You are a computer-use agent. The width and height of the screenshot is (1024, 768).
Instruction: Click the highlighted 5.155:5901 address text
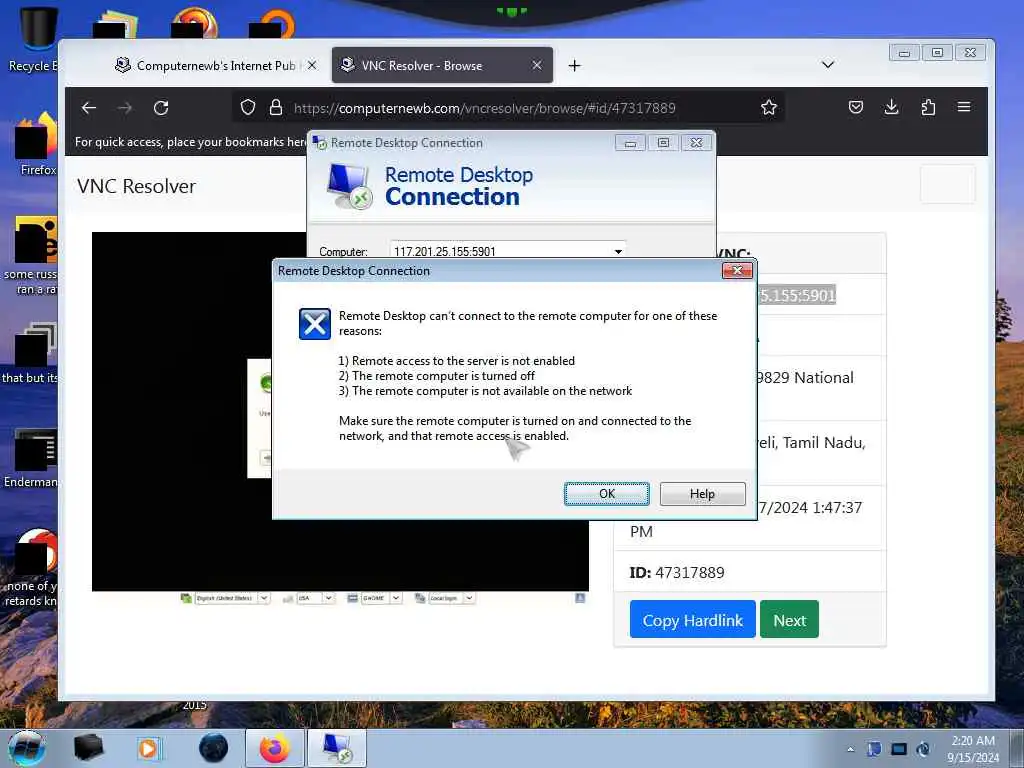point(797,295)
